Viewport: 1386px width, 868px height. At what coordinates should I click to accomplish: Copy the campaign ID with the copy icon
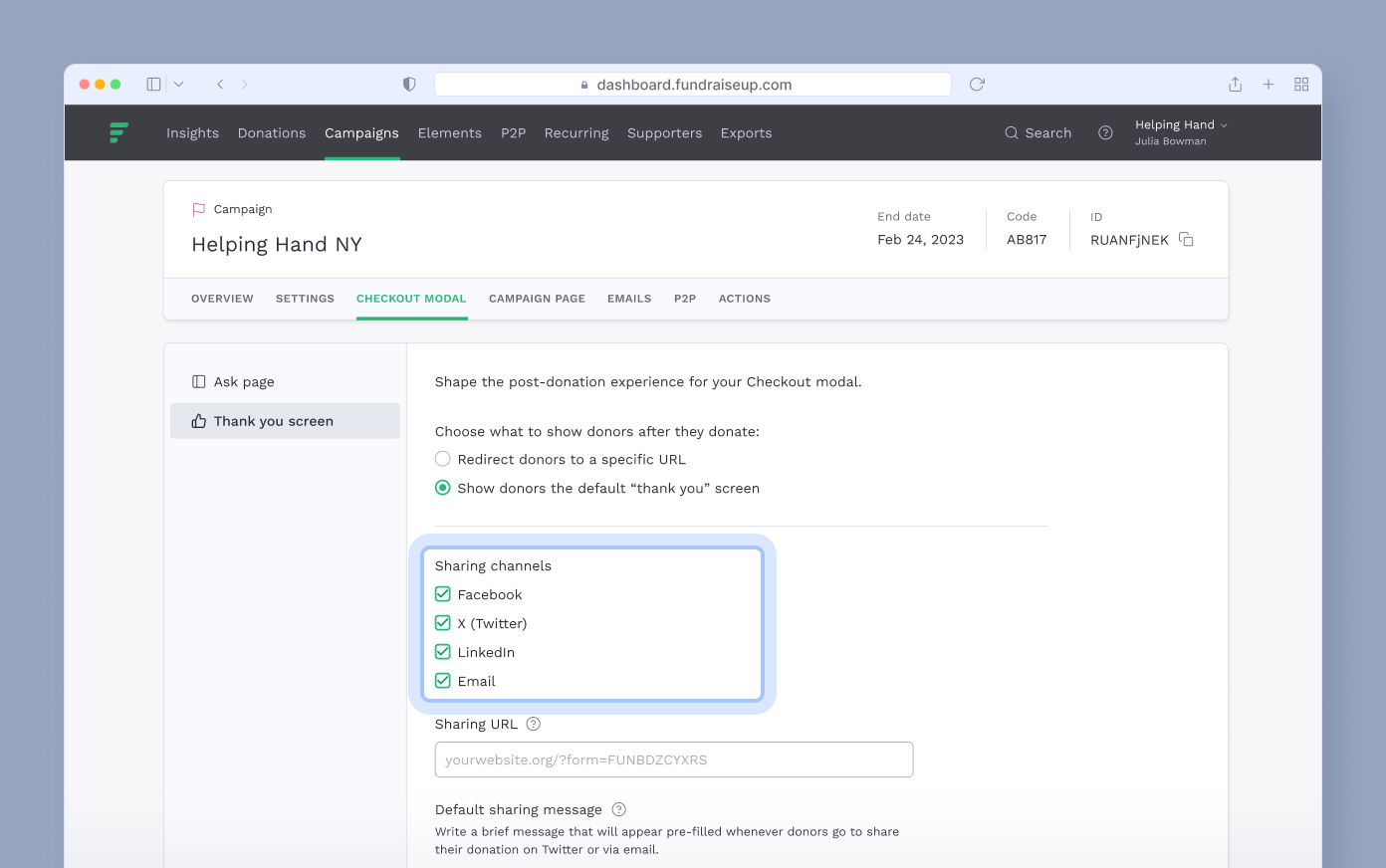(1185, 239)
